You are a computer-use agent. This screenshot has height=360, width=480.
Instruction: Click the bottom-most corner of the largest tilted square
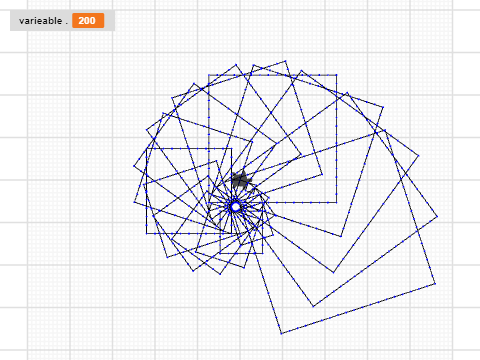click(x=281, y=333)
